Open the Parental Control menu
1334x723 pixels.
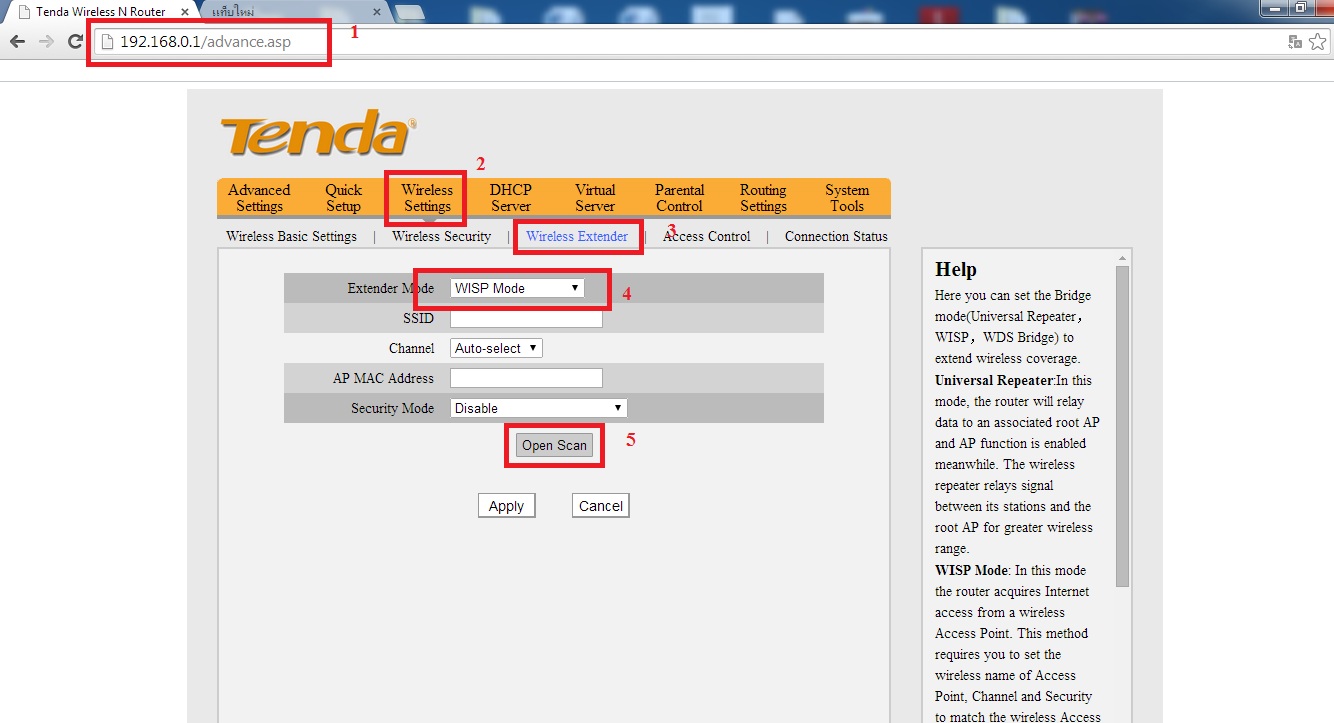click(679, 198)
